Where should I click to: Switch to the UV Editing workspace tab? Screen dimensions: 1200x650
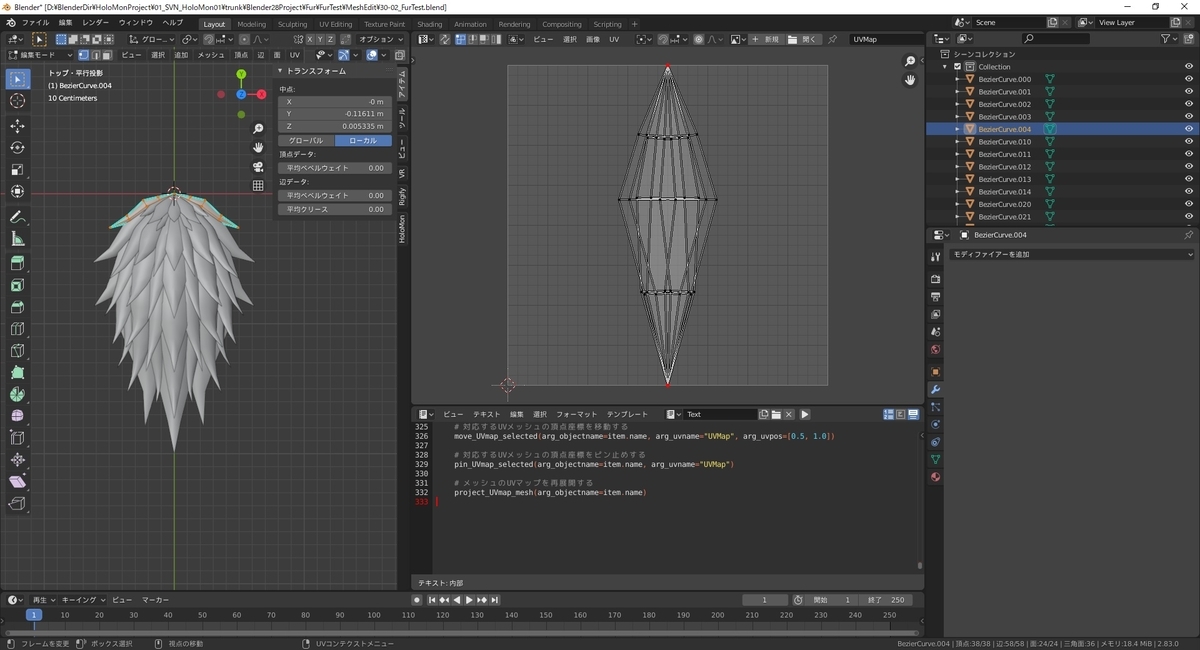tap(336, 24)
